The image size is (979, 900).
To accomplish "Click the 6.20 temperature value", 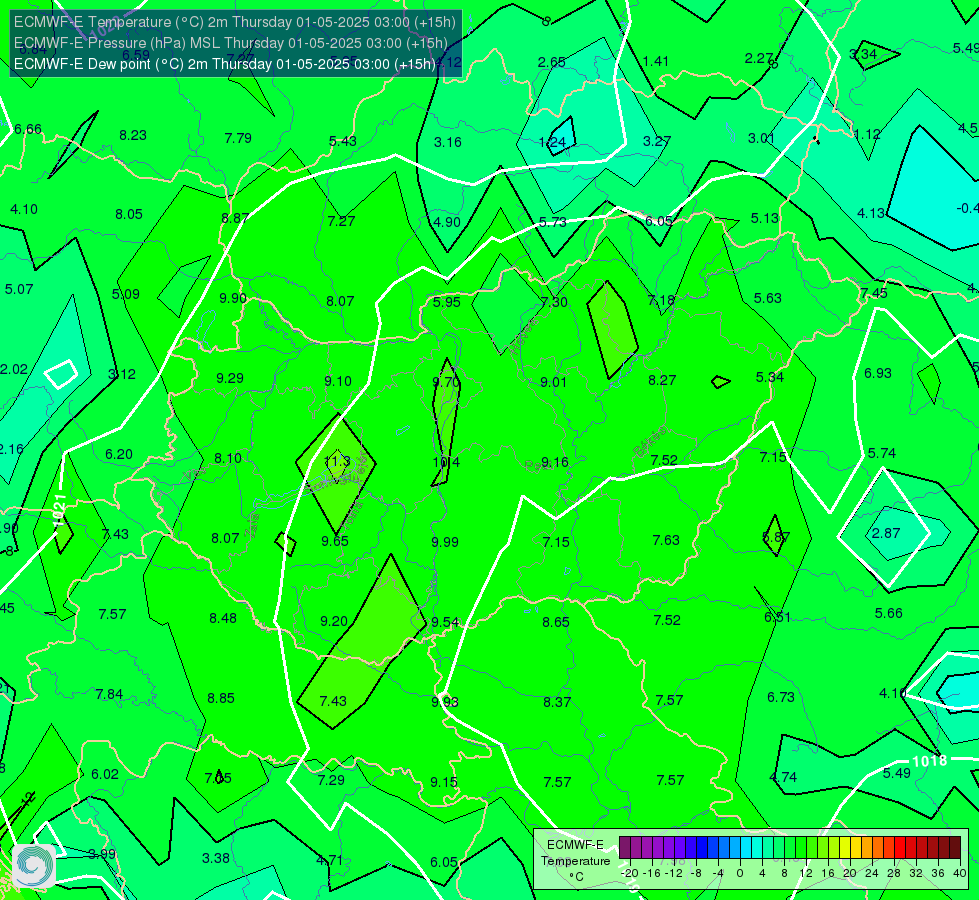I will [119, 455].
